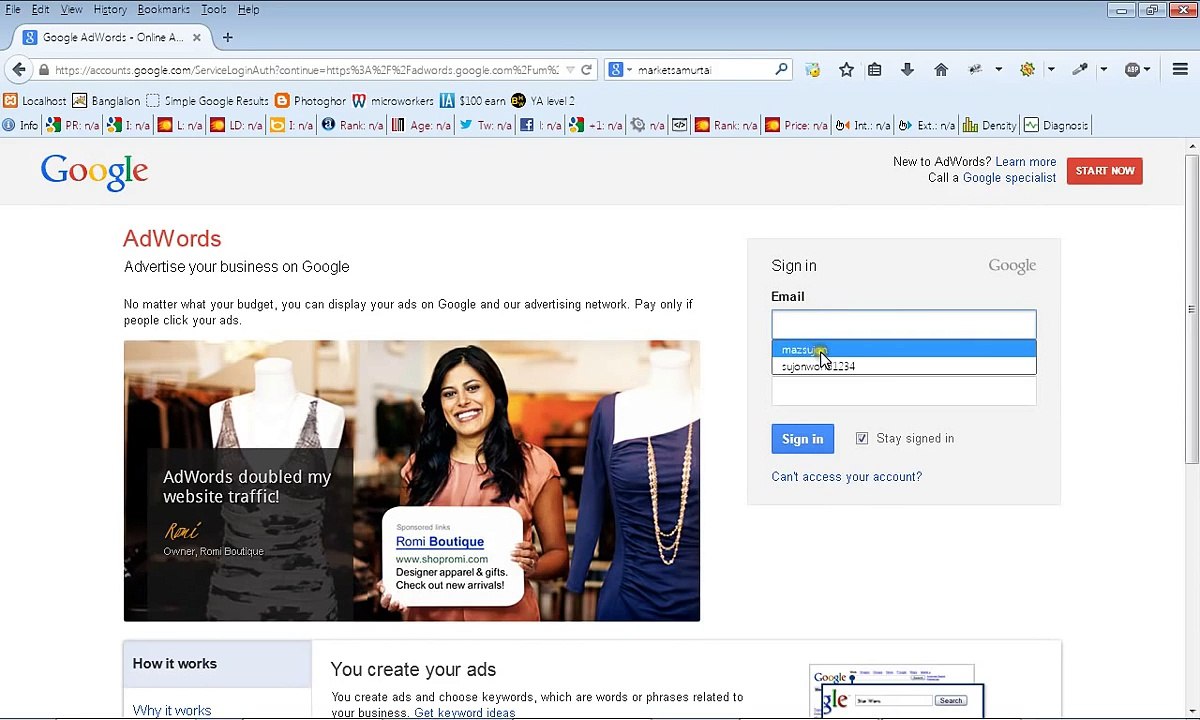Open the bookmarks list icon

tap(875, 70)
